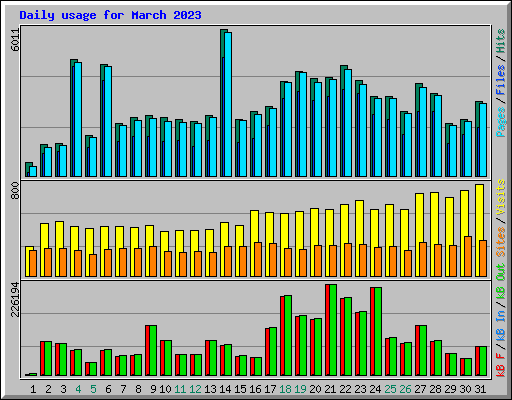Select day 13 on the x-axis
This screenshot has width=512, height=400.
coord(210,389)
